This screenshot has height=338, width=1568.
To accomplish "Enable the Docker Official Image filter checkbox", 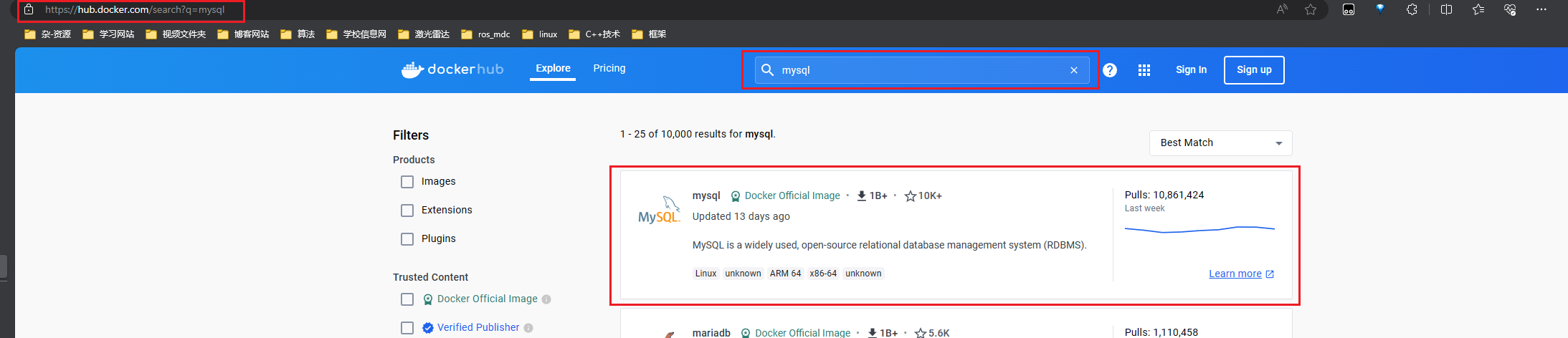I will pos(407,299).
